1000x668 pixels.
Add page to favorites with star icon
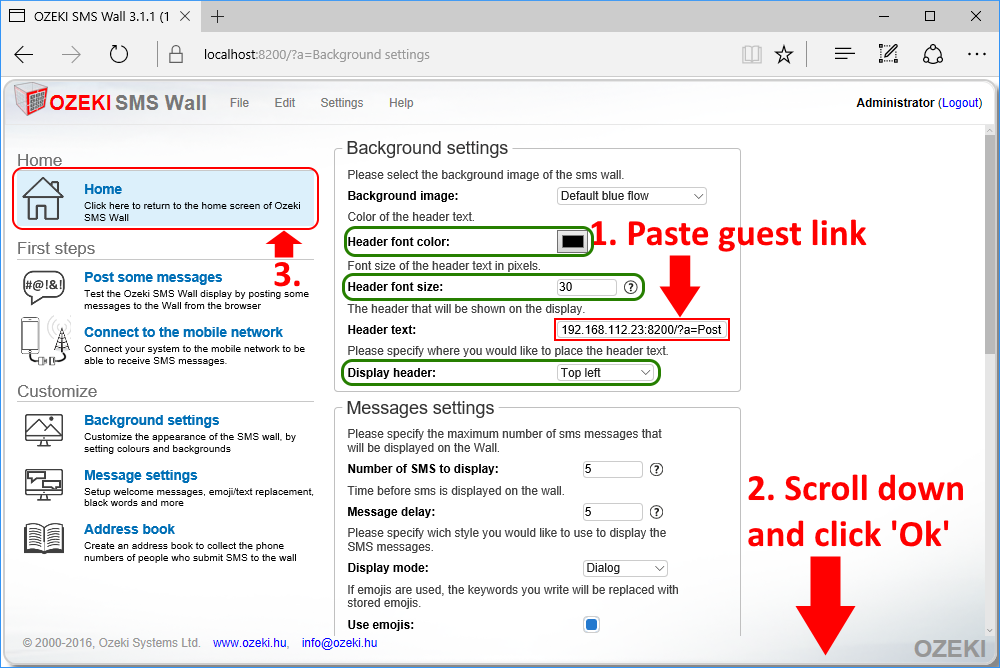(x=784, y=55)
